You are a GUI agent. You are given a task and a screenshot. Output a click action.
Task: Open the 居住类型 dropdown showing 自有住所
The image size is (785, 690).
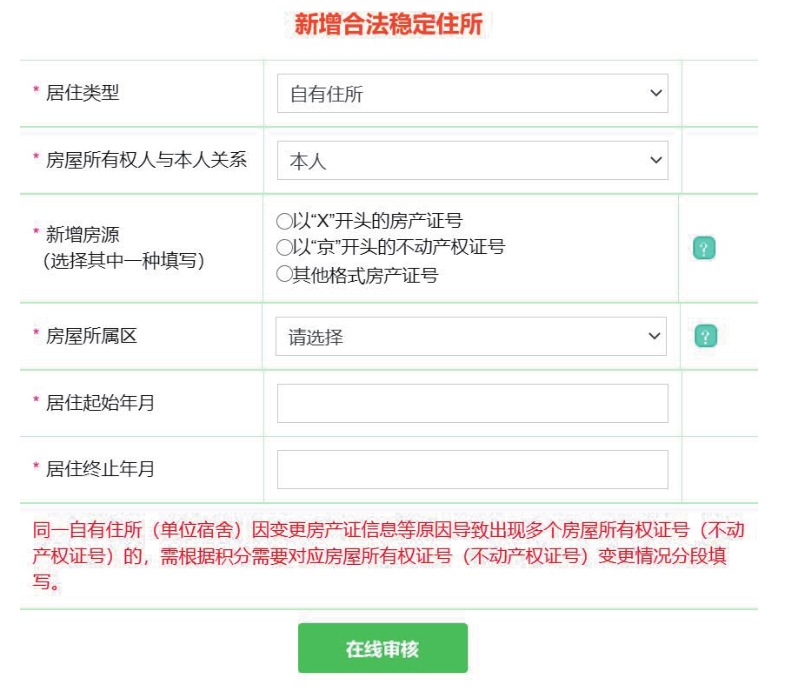pyautogui.click(x=472, y=94)
